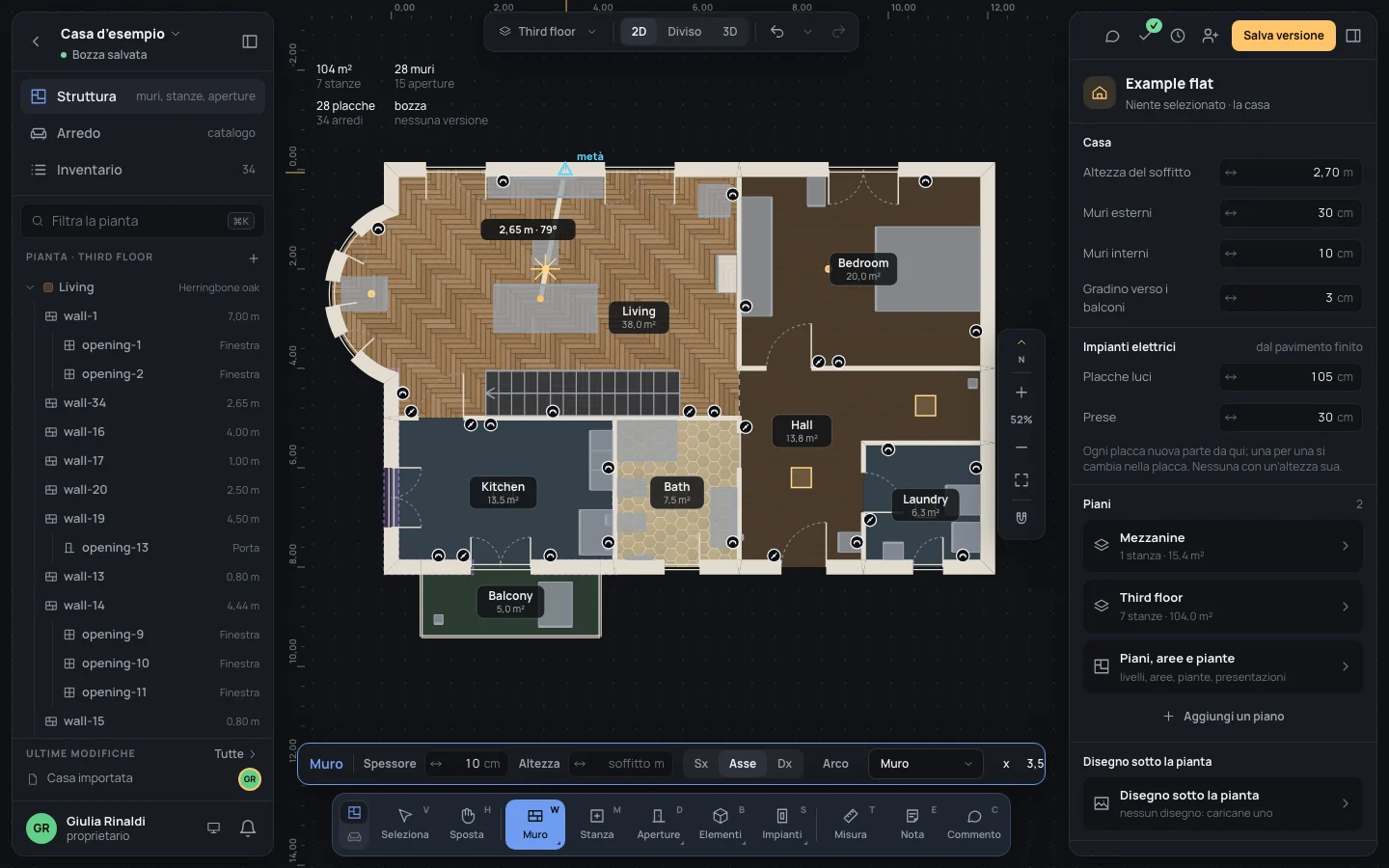The height and width of the screenshot is (868, 1389).
Task: Switch to Diviso view
Action: click(x=685, y=32)
